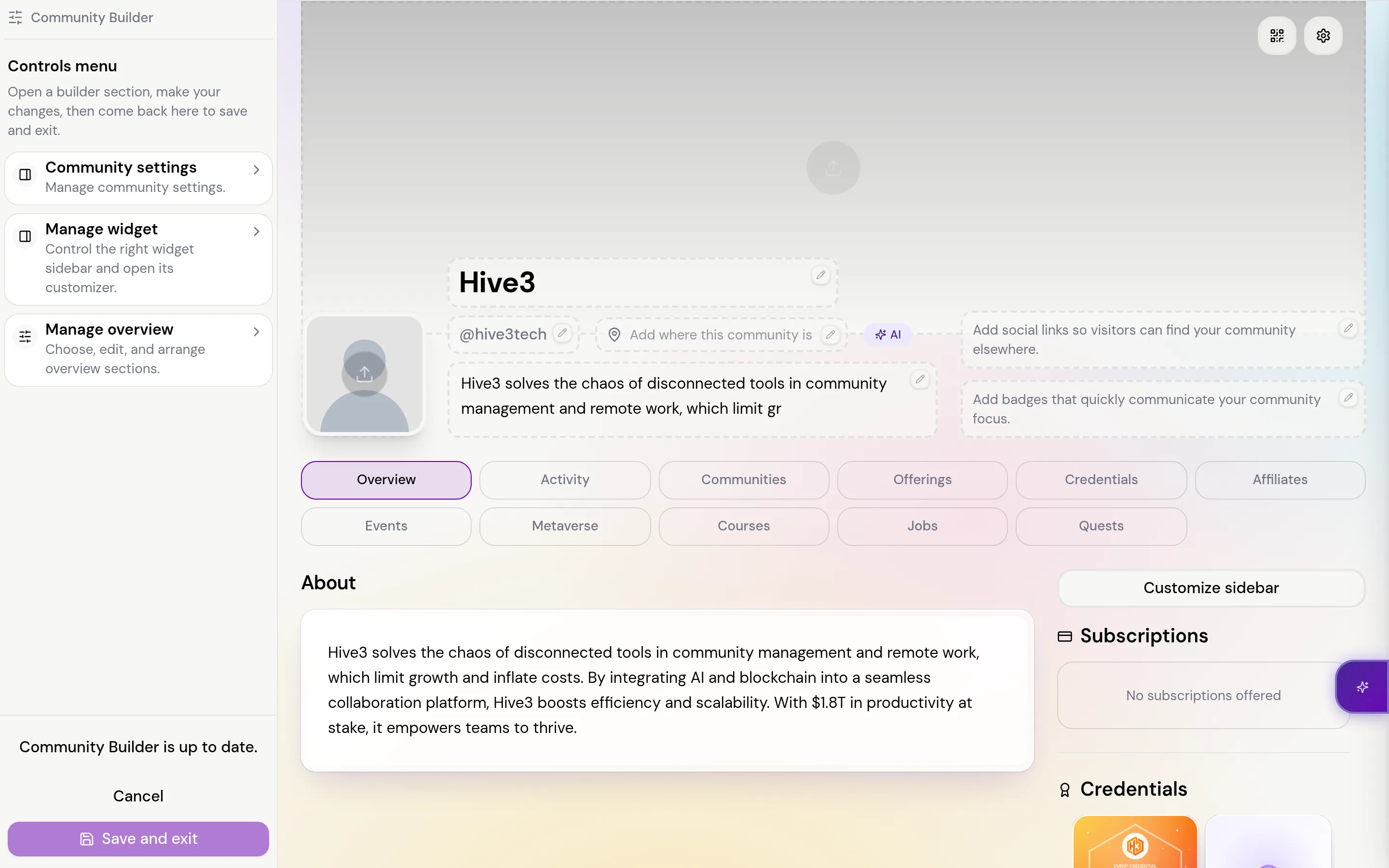
Task: Edit badges pencil icon
Action: point(1348,397)
